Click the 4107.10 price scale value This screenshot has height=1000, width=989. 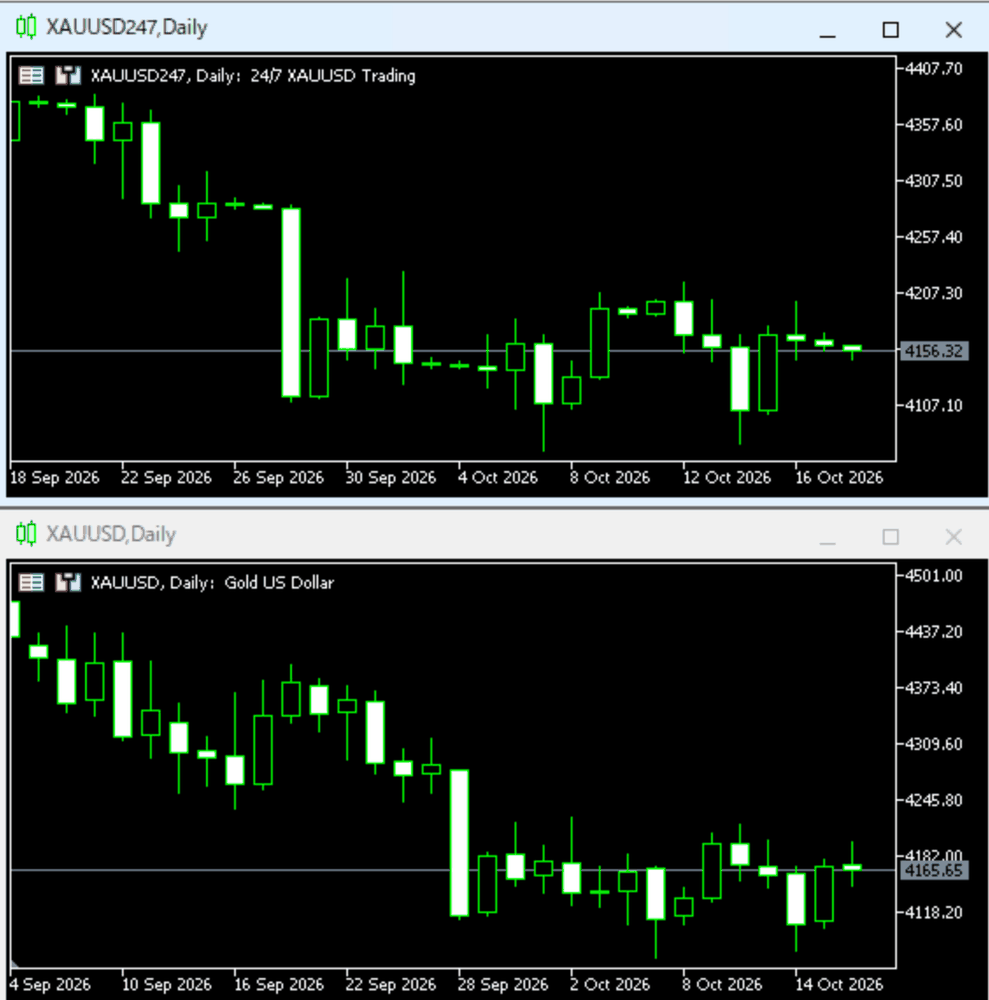click(934, 406)
